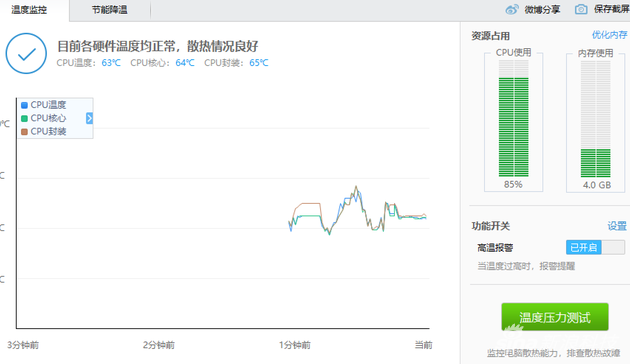Click the 3分钟前 axis label
Viewport: 630px width, 364px height.
[x=23, y=345]
